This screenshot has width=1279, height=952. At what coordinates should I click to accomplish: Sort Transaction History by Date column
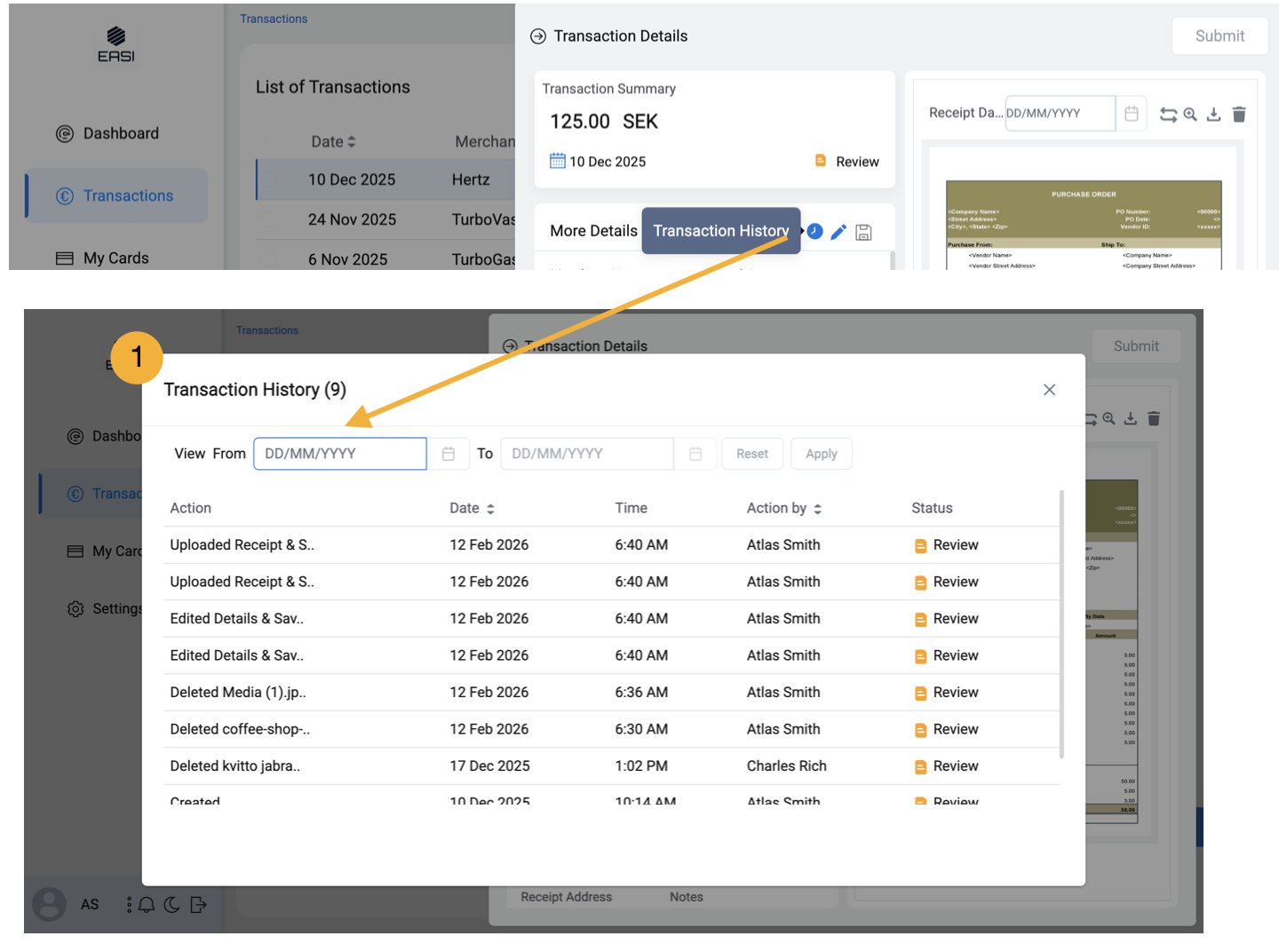coord(490,509)
